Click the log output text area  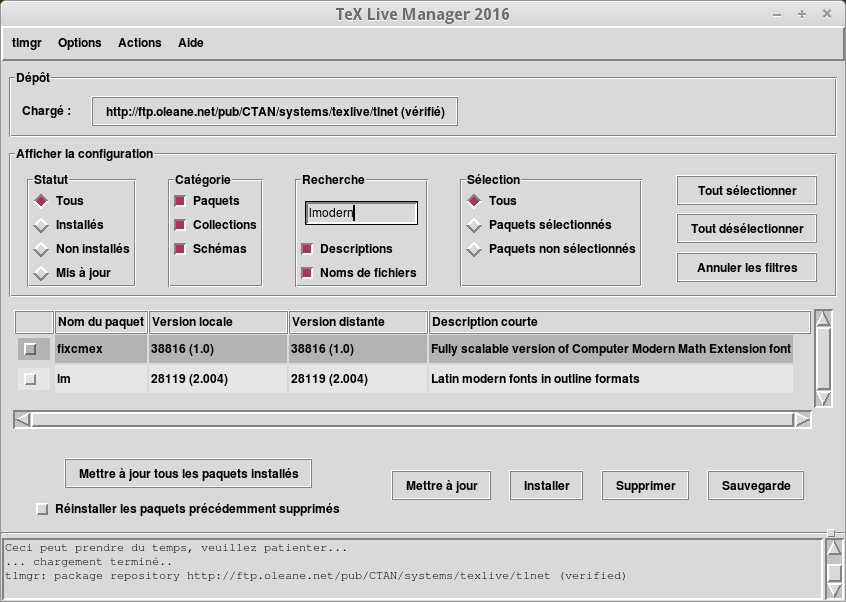pyautogui.click(x=413, y=569)
